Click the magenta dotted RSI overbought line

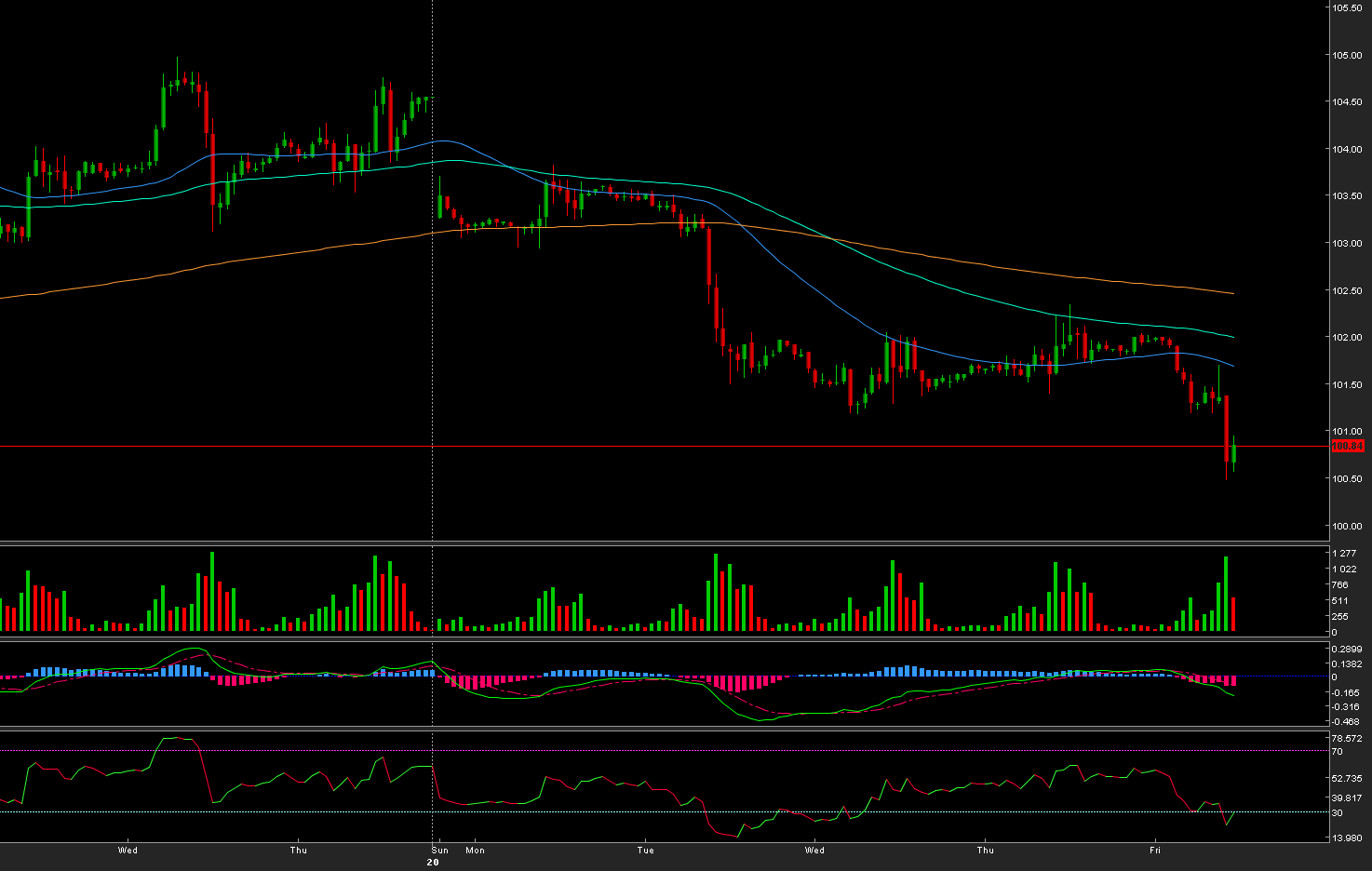click(664, 750)
